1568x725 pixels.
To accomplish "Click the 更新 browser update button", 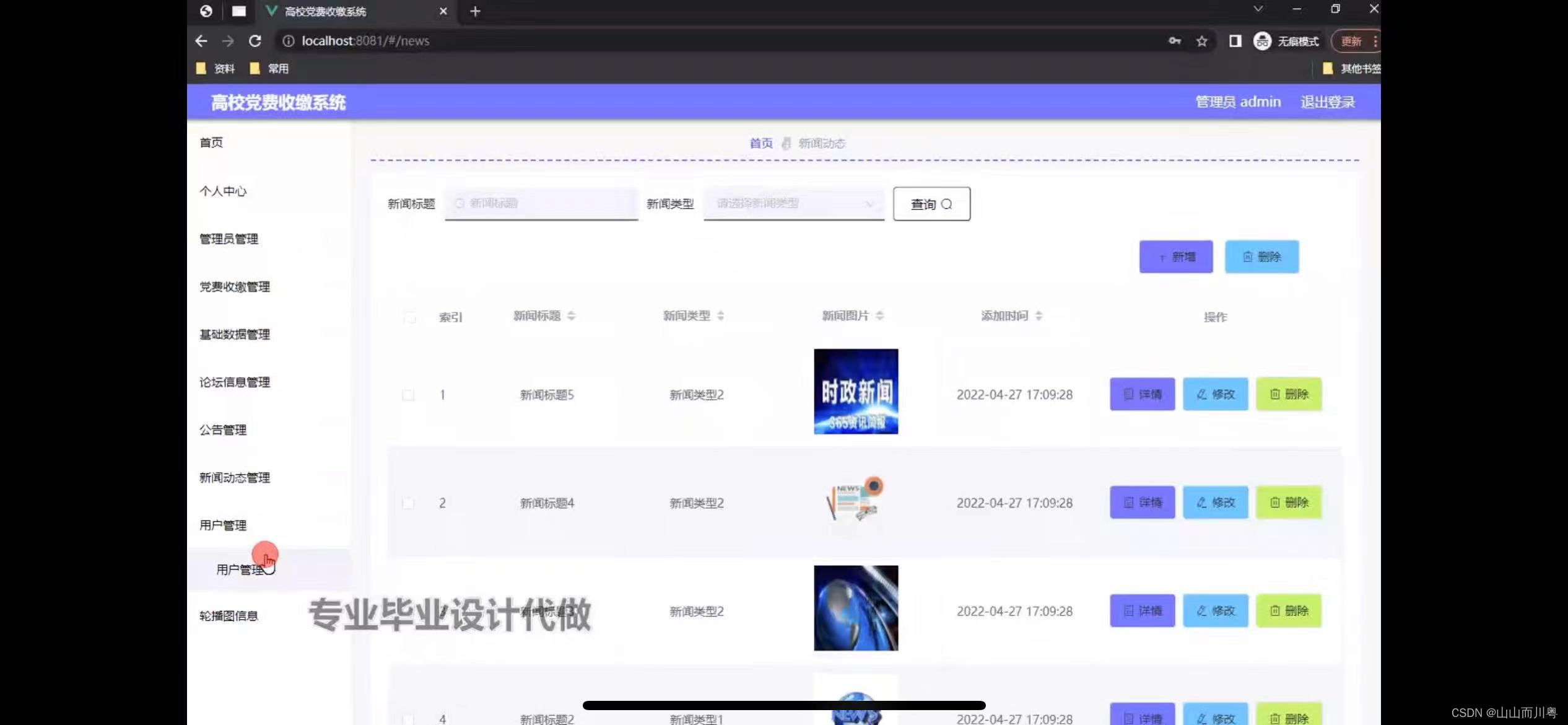I will click(1351, 41).
